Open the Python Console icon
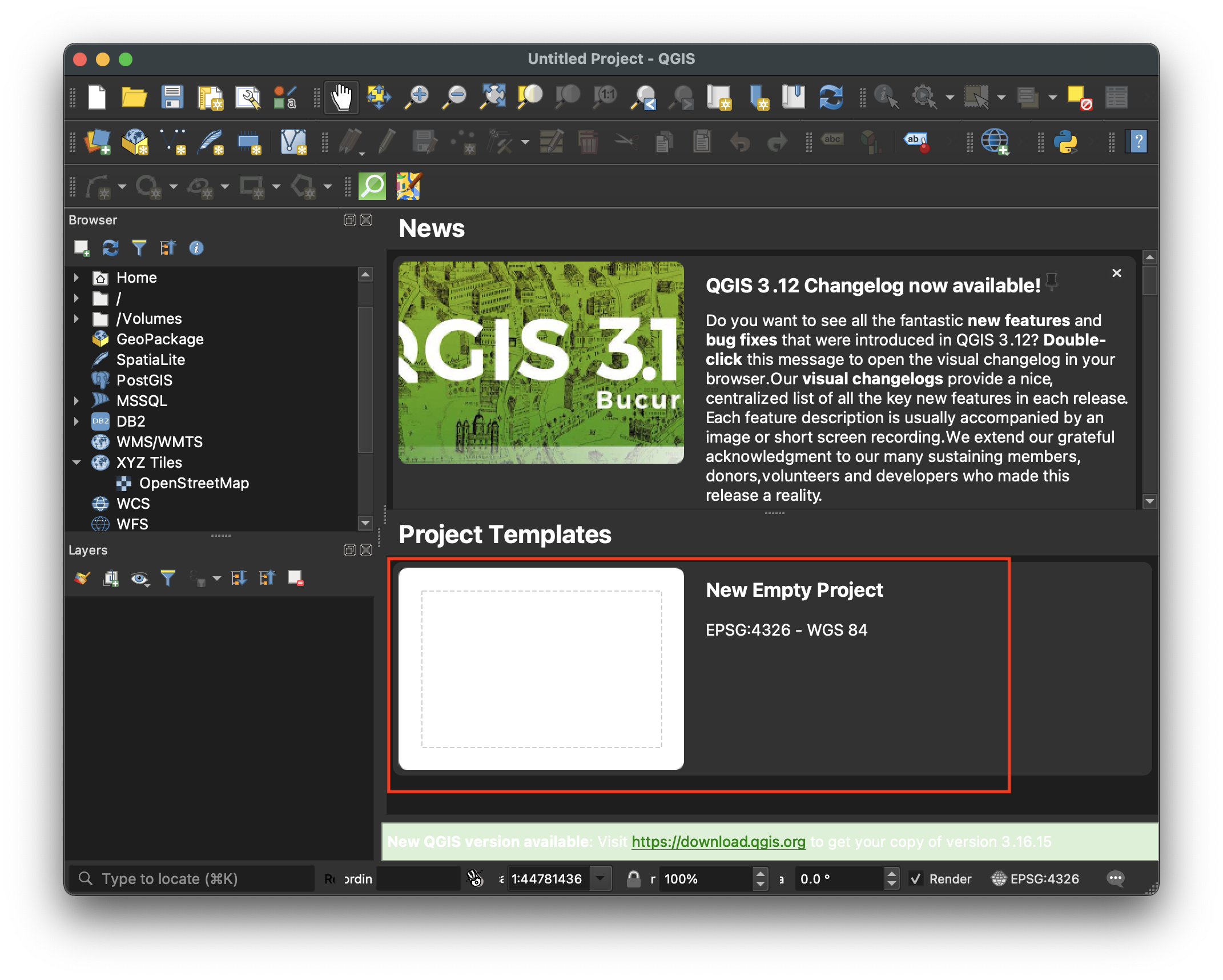 coord(1065,142)
